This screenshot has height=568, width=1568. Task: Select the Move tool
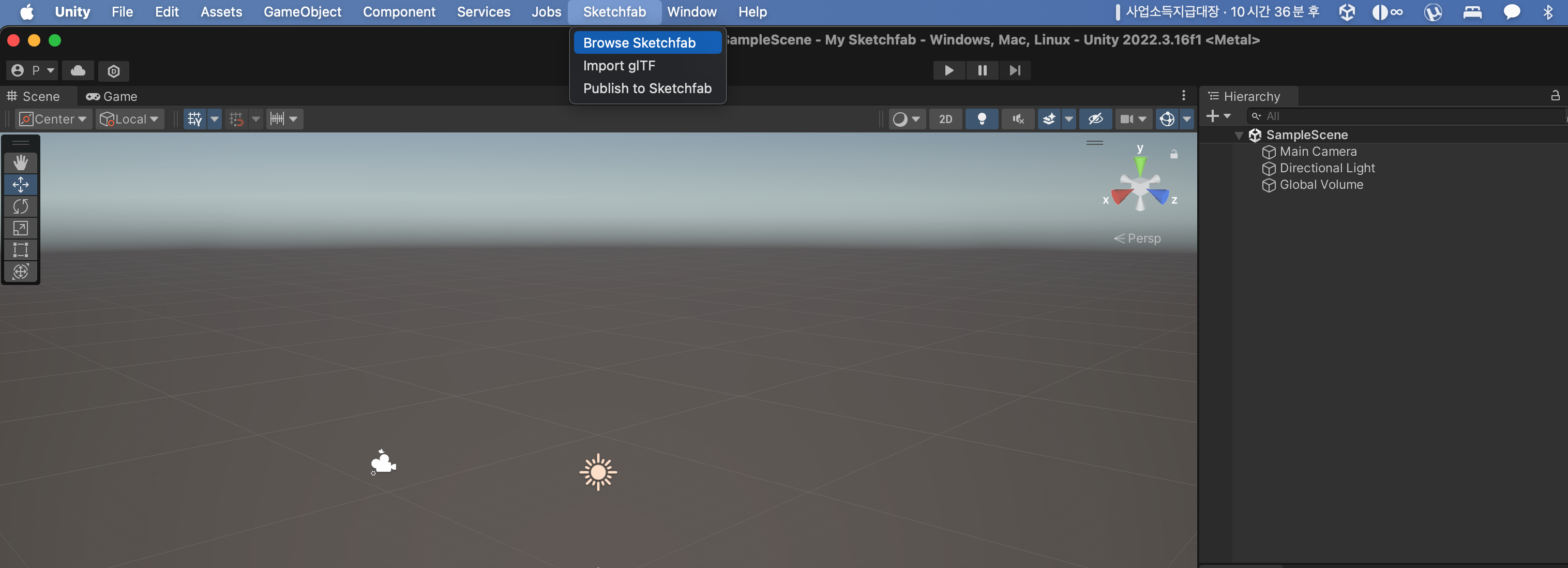pyautogui.click(x=21, y=185)
